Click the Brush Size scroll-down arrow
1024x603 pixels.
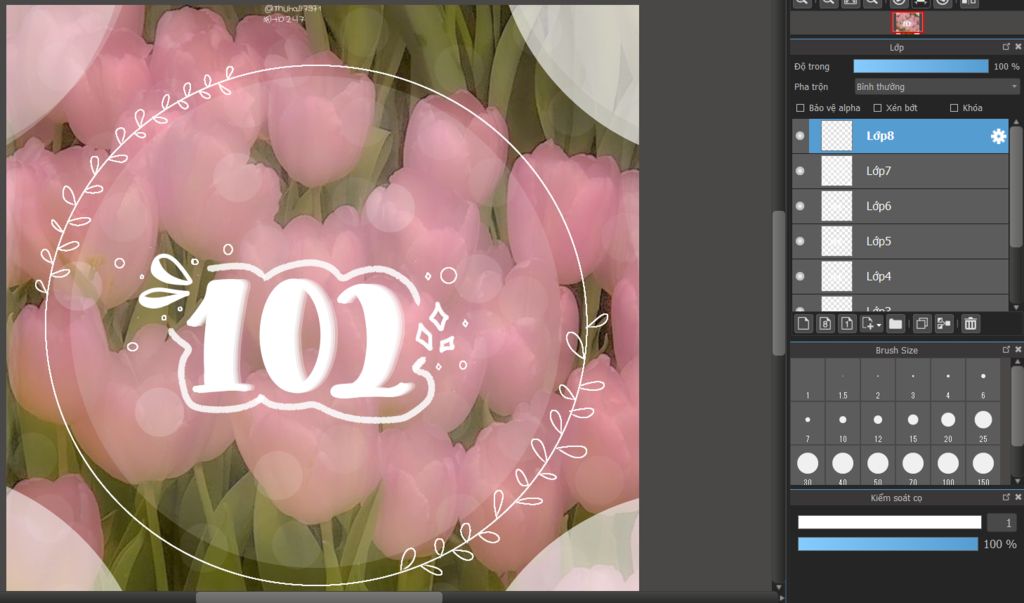coord(1016,481)
